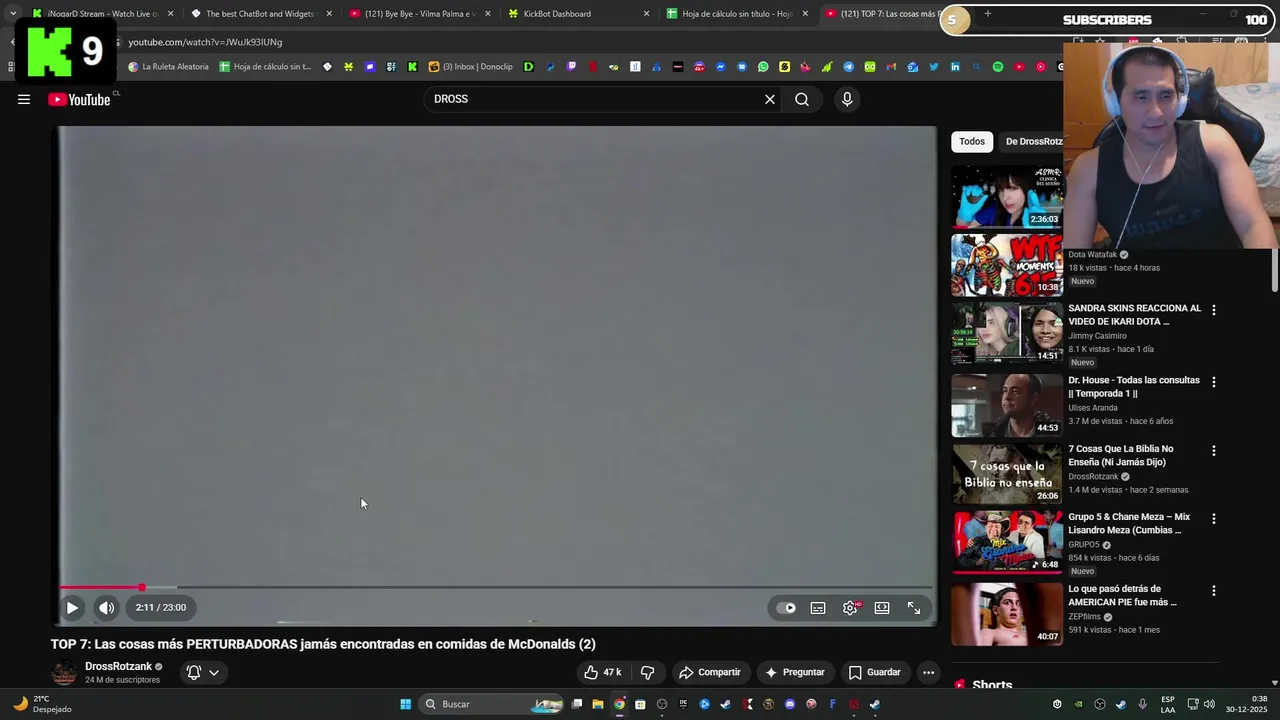
Task: Start voice search with microphone icon
Action: (847, 99)
